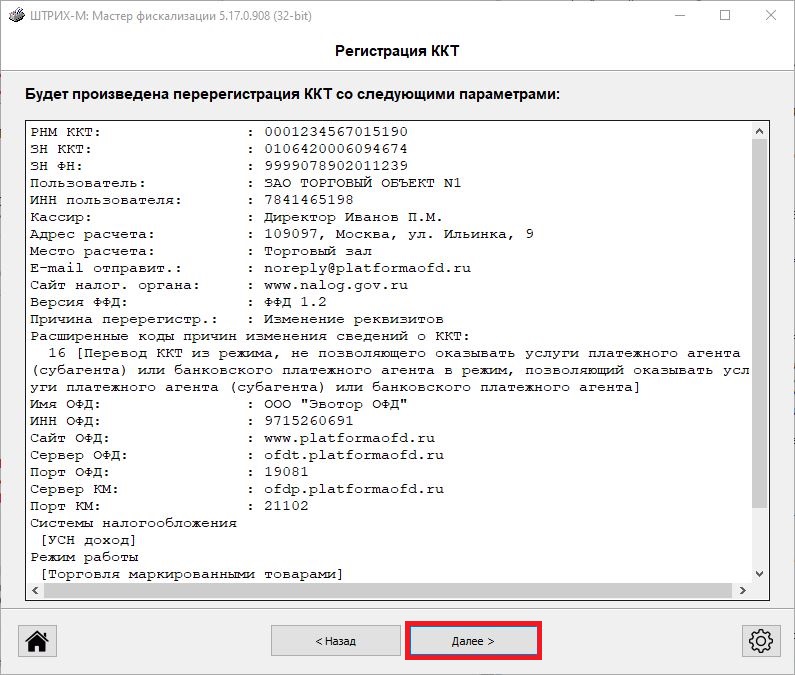Screen dimensions: 795x675
Task: Click the Home icon button
Action: point(38,640)
